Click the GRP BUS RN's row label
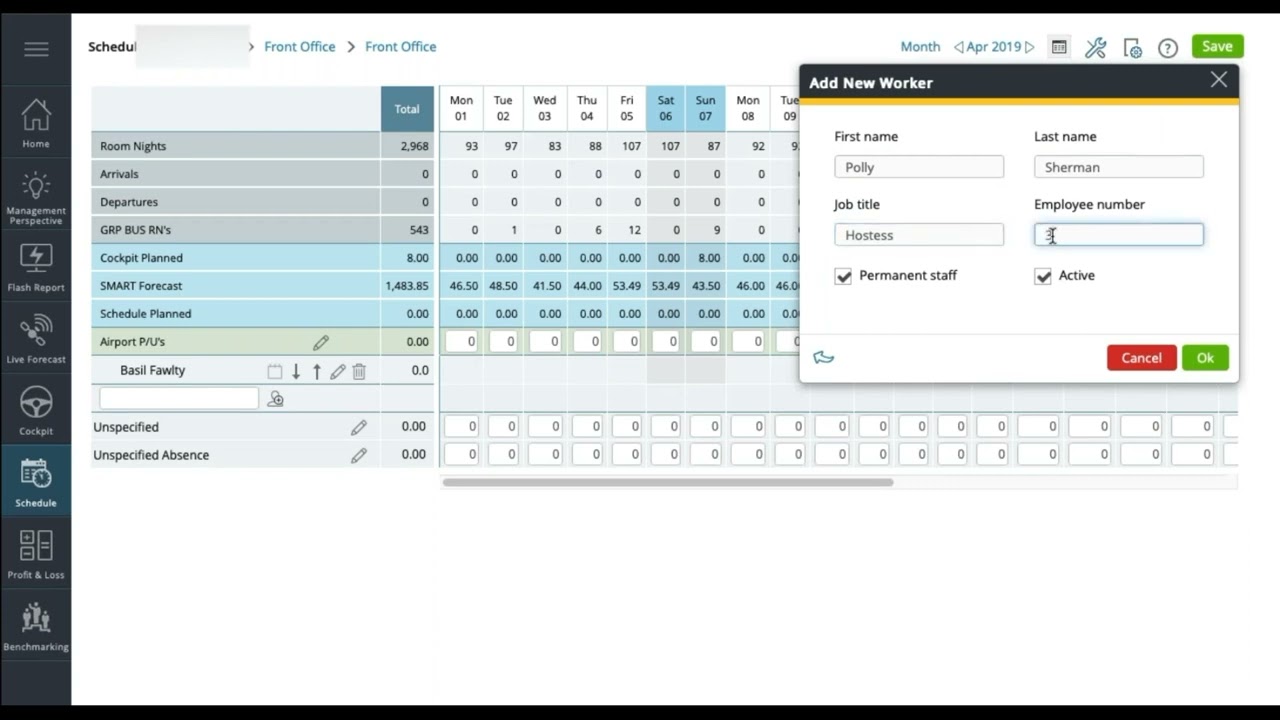Viewport: 1280px width, 720px height. (135, 230)
